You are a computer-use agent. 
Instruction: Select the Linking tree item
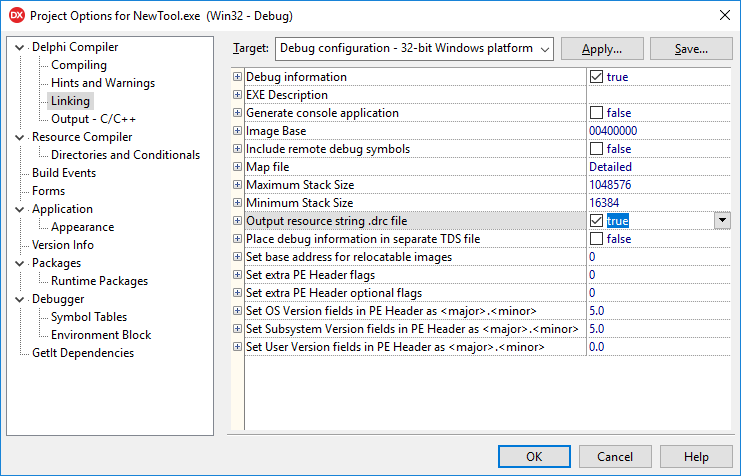70,101
